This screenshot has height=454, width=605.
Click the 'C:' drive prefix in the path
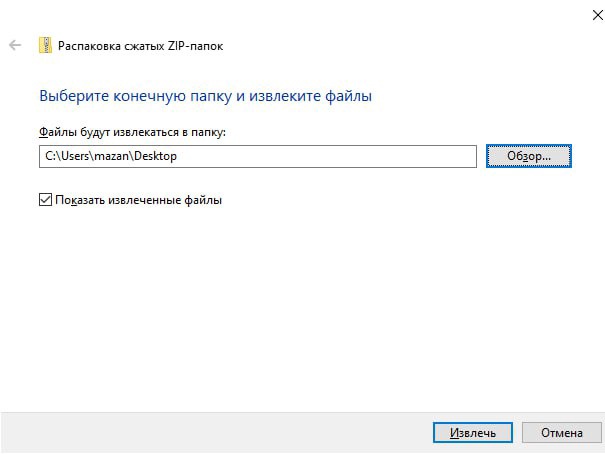49,156
